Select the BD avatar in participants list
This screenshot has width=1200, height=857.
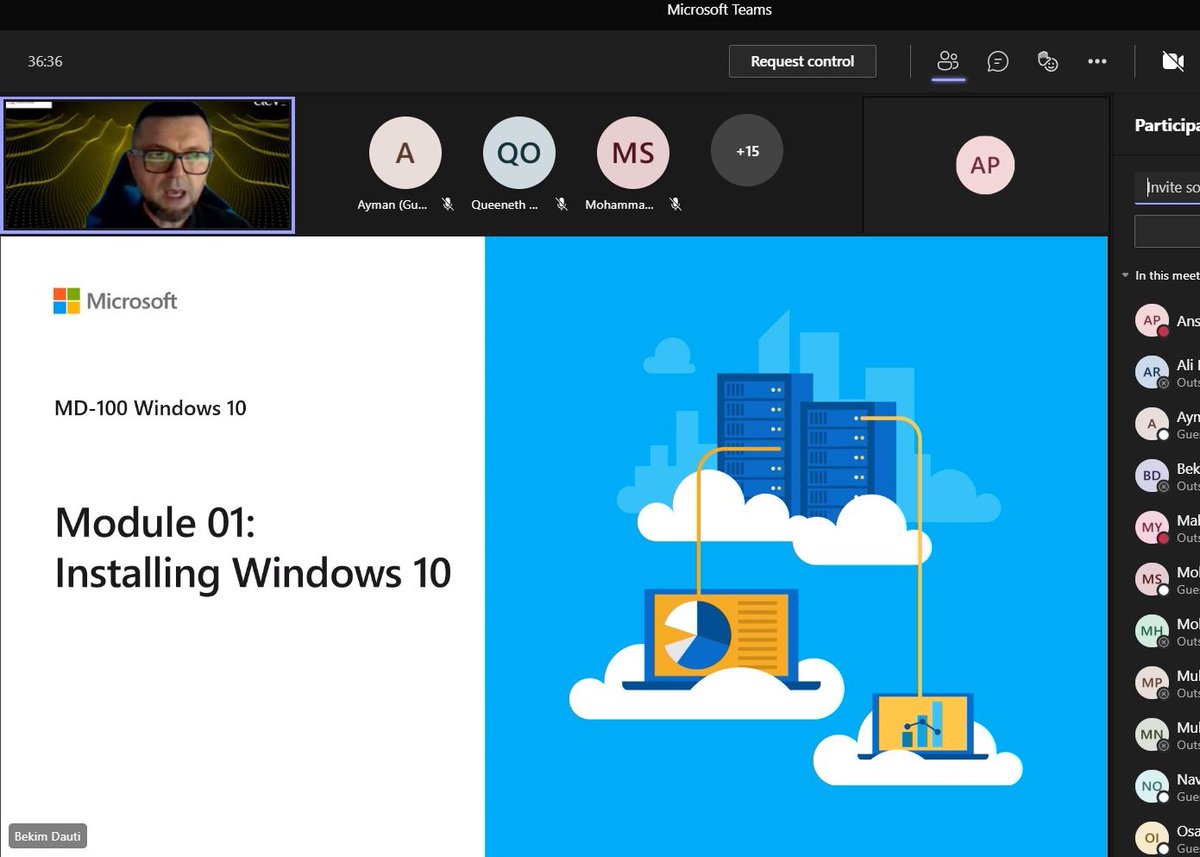pyautogui.click(x=1152, y=476)
